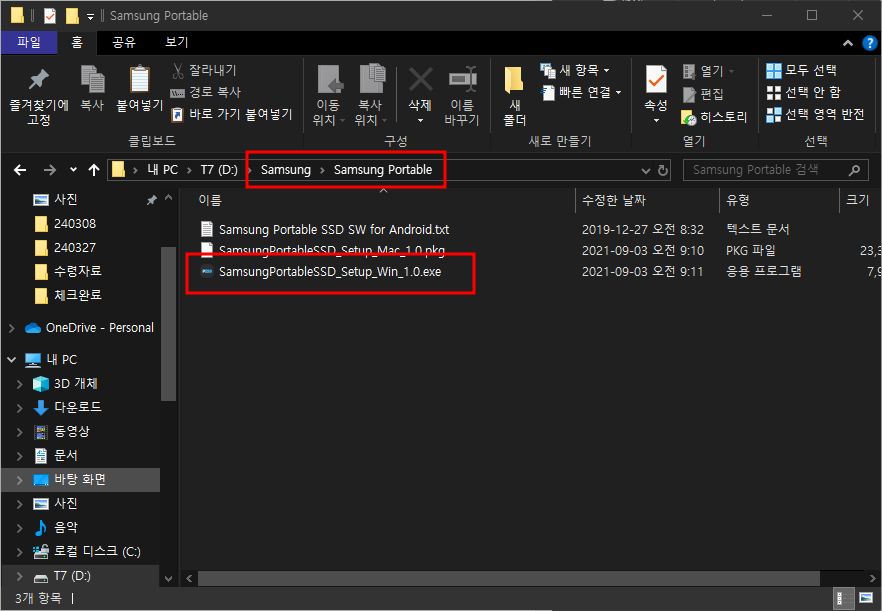Screen dimensions: 882x611
Task: Open 이동 위치 (Move to) menu
Action: point(328,95)
